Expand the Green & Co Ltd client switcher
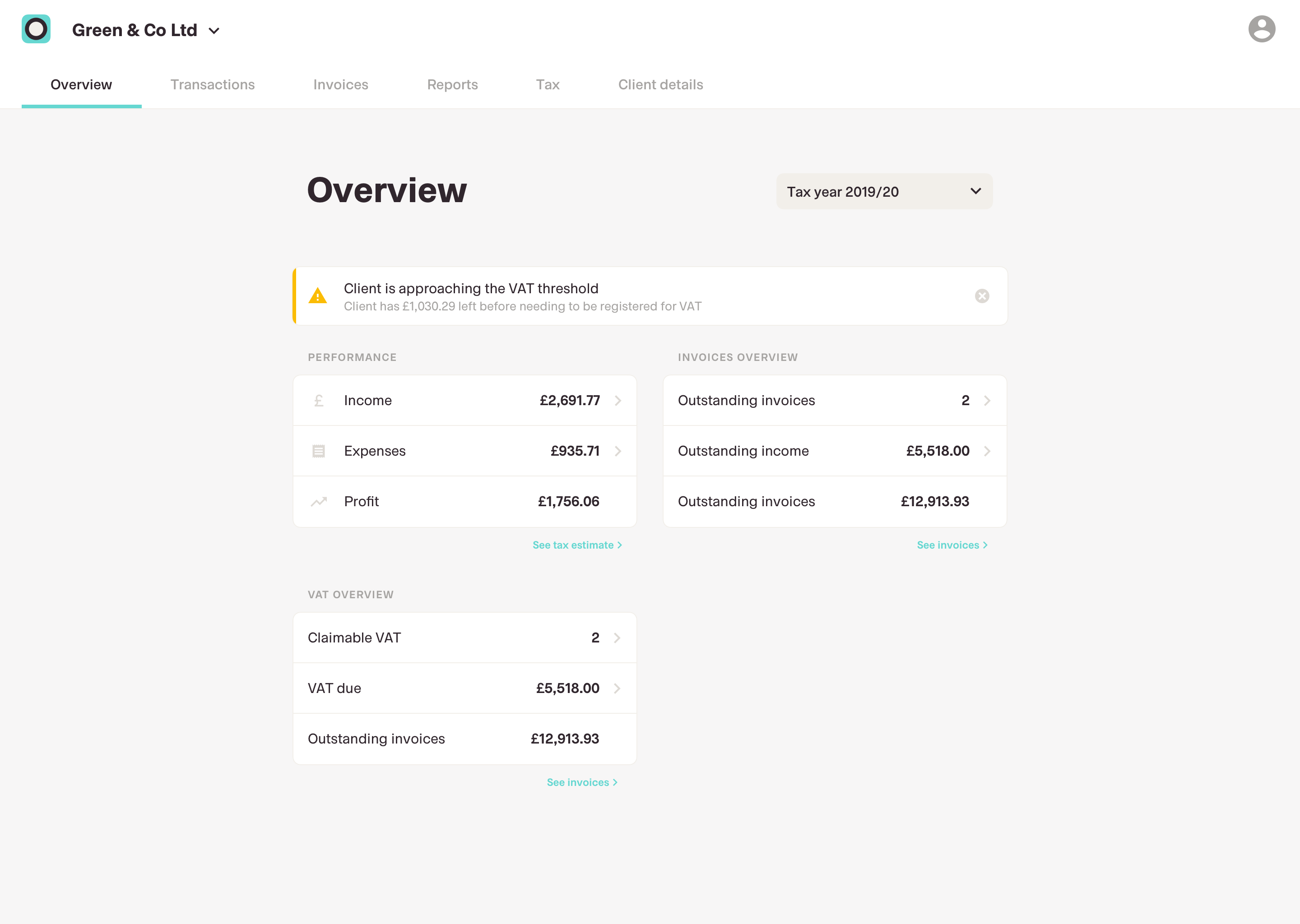Viewport: 1300px width, 924px height. point(214,31)
